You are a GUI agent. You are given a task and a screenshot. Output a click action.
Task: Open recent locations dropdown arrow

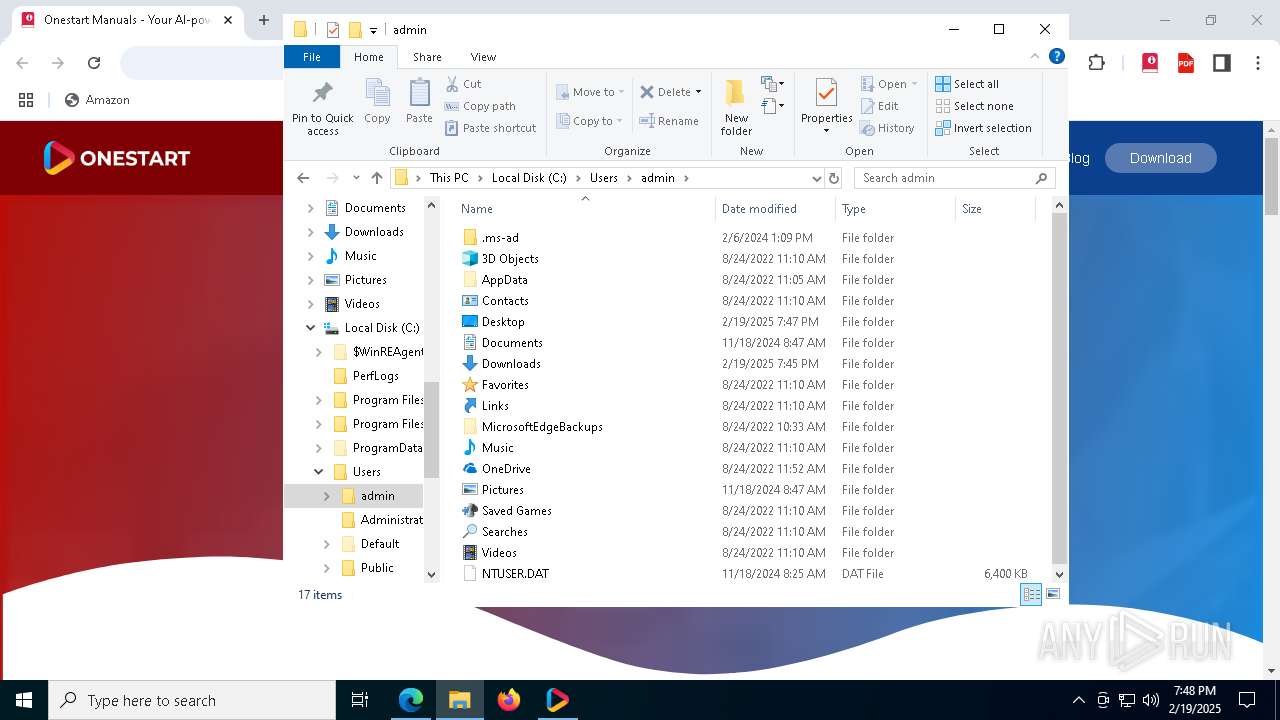(x=355, y=178)
